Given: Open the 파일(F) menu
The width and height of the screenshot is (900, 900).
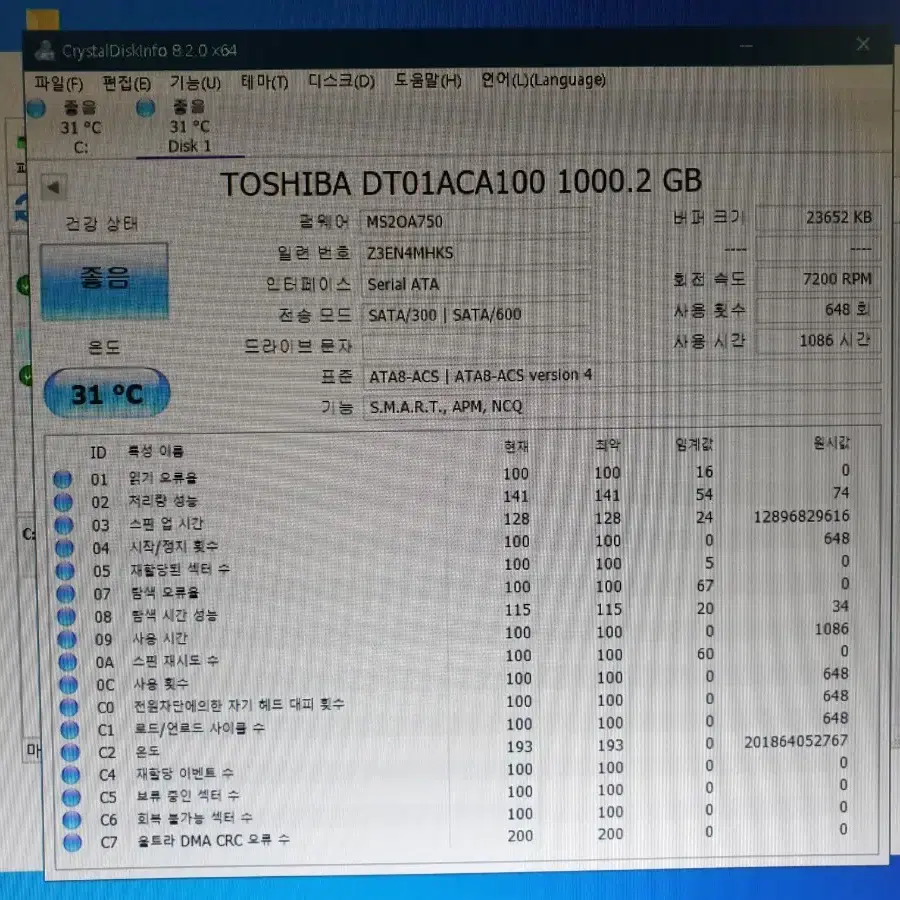Looking at the screenshot, I should [x=59, y=84].
